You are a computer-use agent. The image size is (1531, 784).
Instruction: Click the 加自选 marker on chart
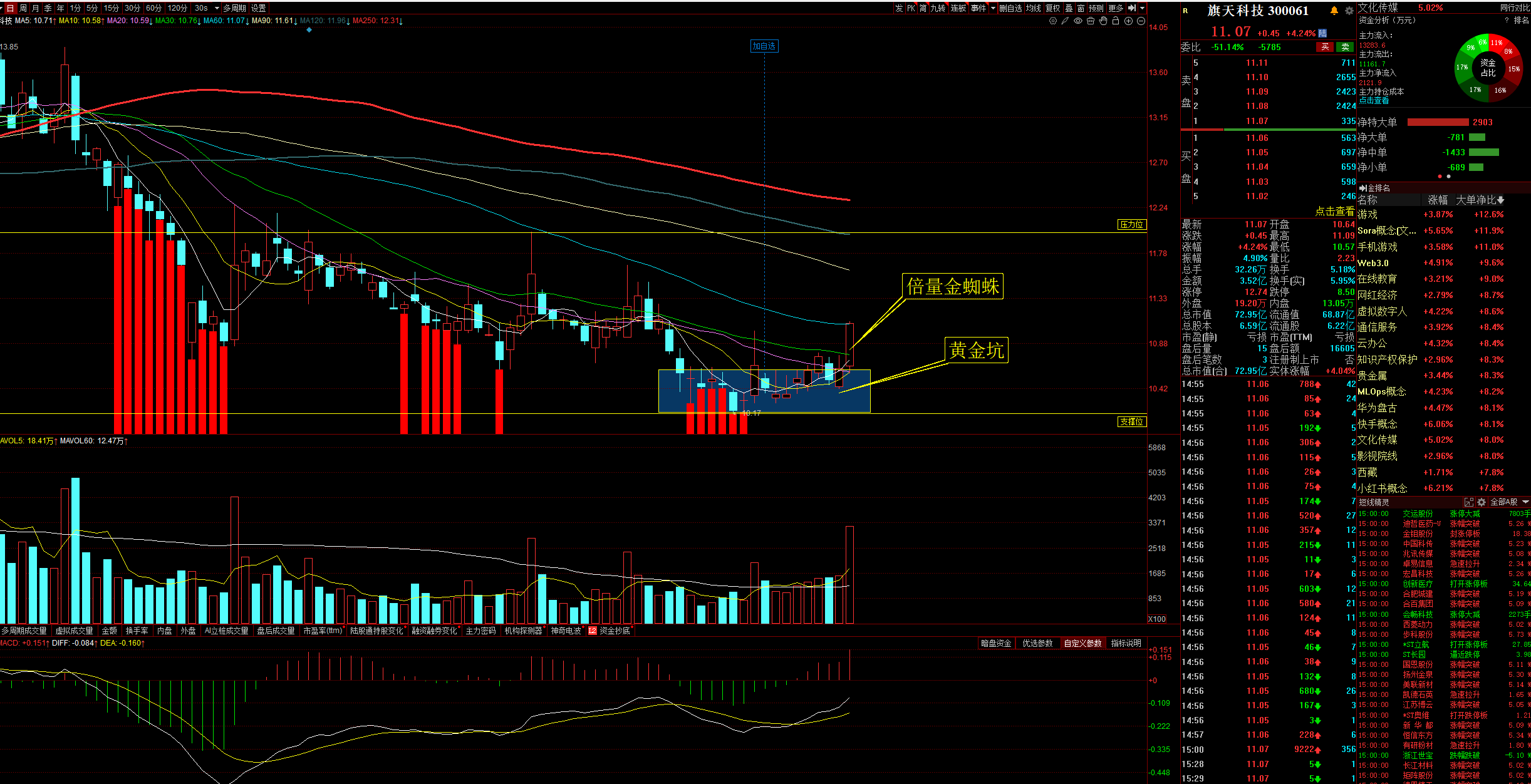click(764, 46)
